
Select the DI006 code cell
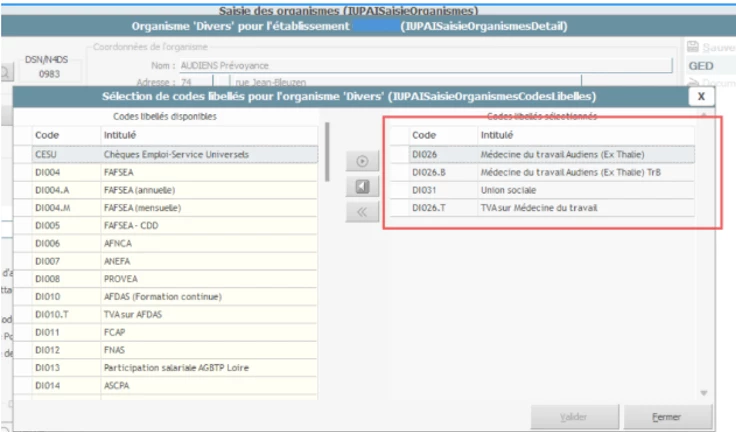tap(66, 244)
